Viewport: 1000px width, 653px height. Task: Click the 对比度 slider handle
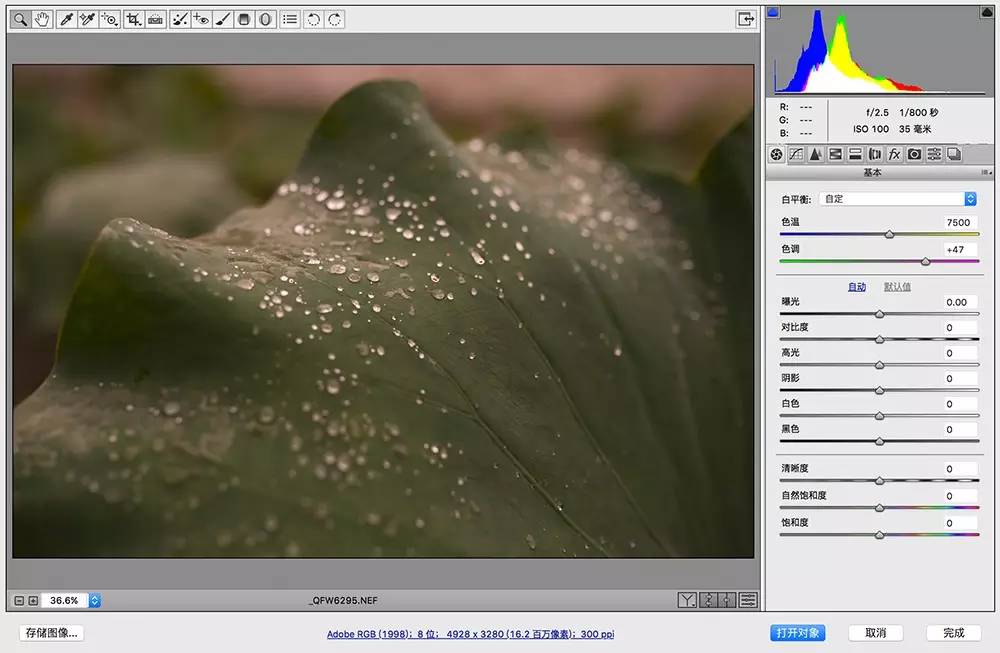pos(879,340)
